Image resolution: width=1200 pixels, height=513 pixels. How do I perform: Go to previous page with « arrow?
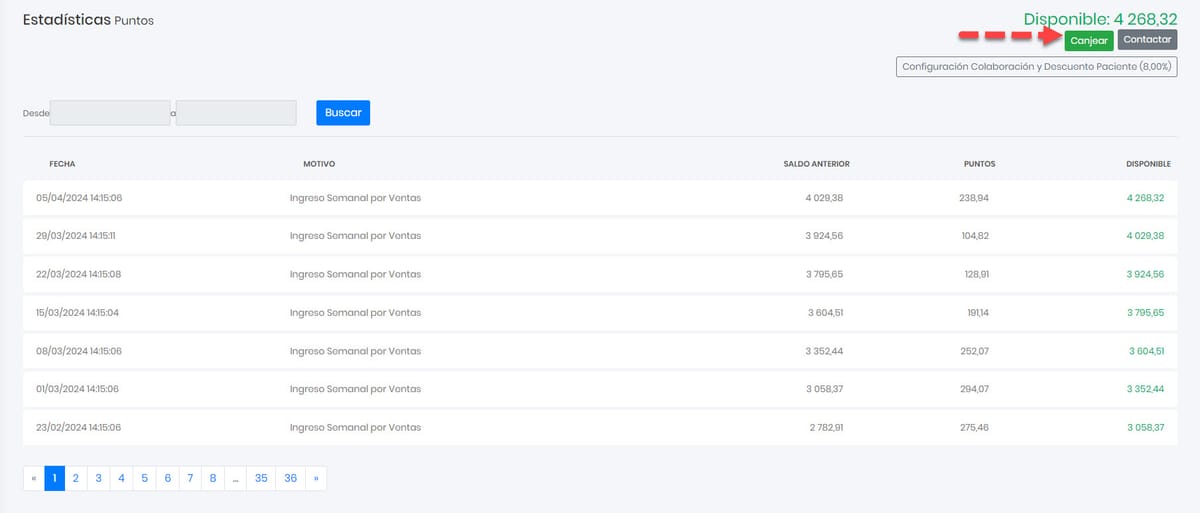click(34, 479)
